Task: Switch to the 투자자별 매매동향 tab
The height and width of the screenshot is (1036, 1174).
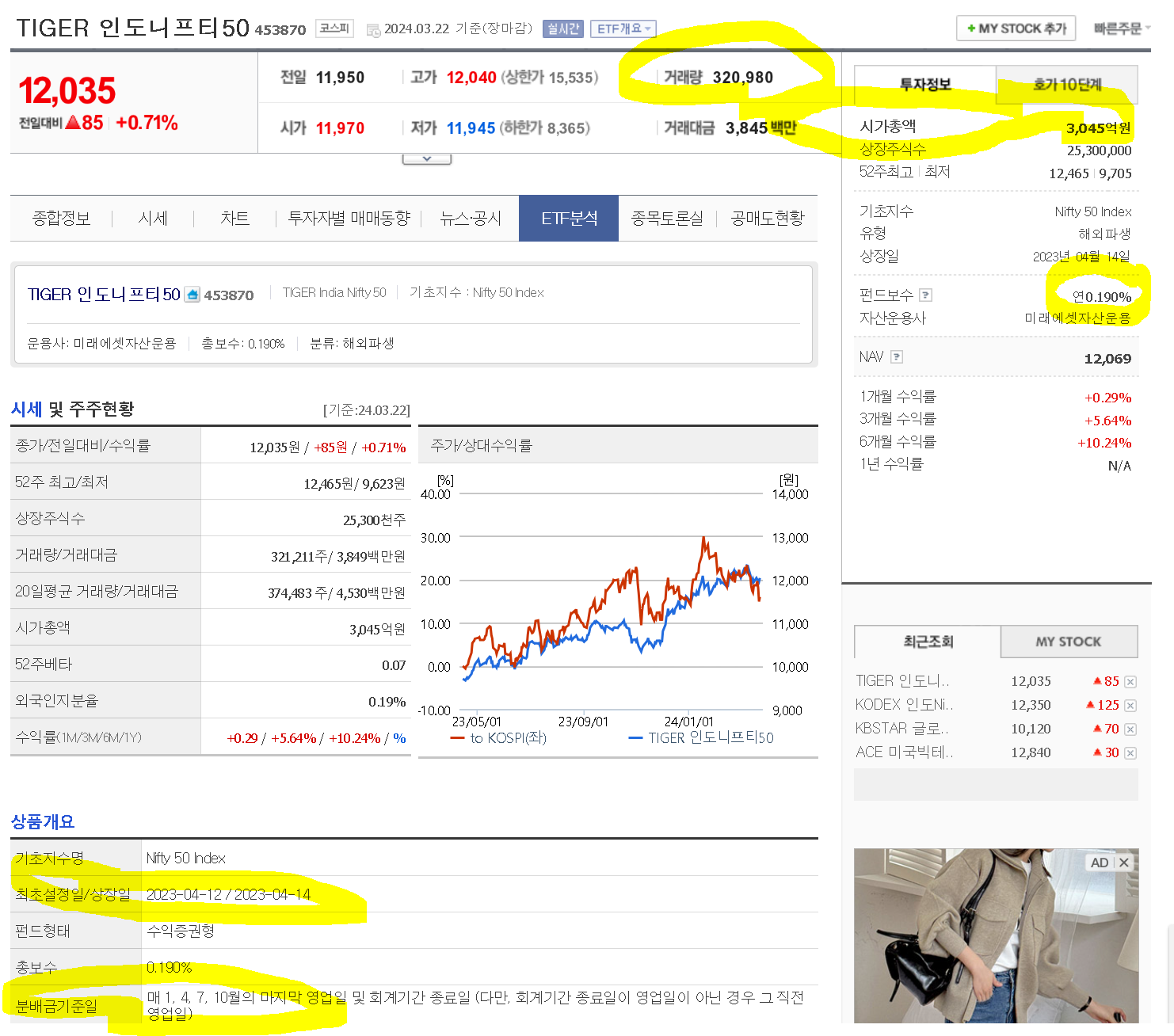Action: pyautogui.click(x=349, y=219)
